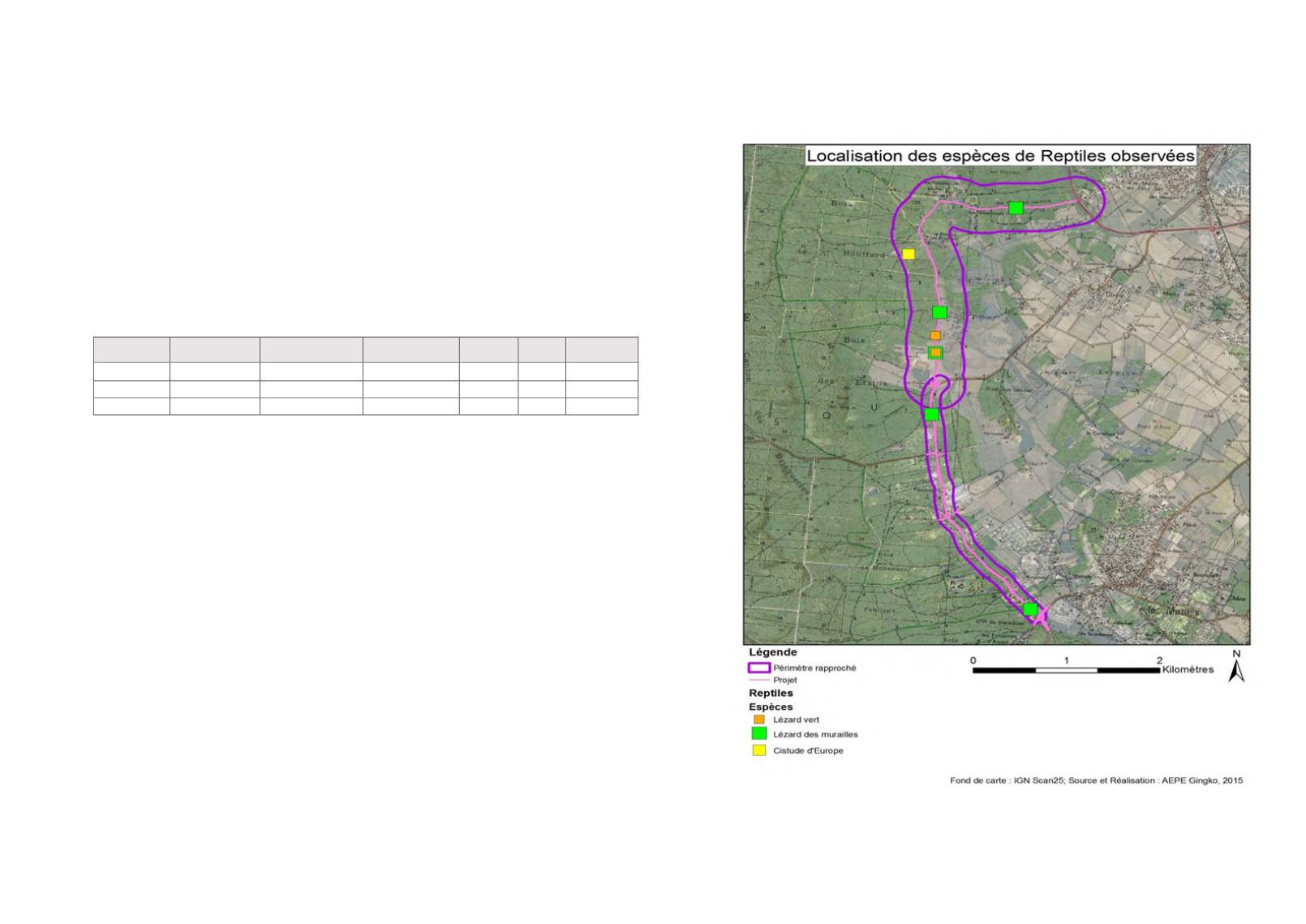Click the northernmost green lizard marker on the map

pos(1016,208)
